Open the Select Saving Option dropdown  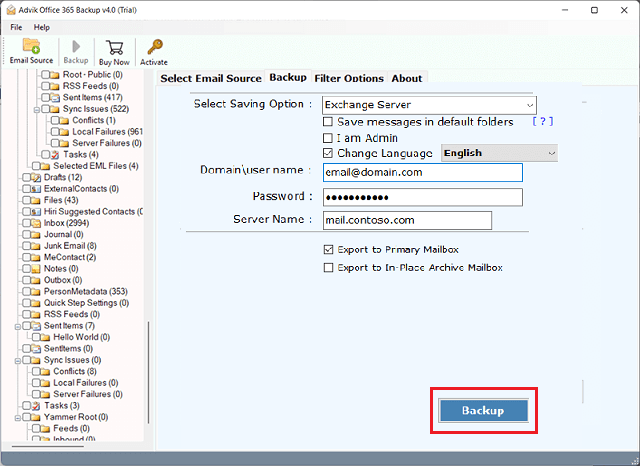[x=429, y=105]
